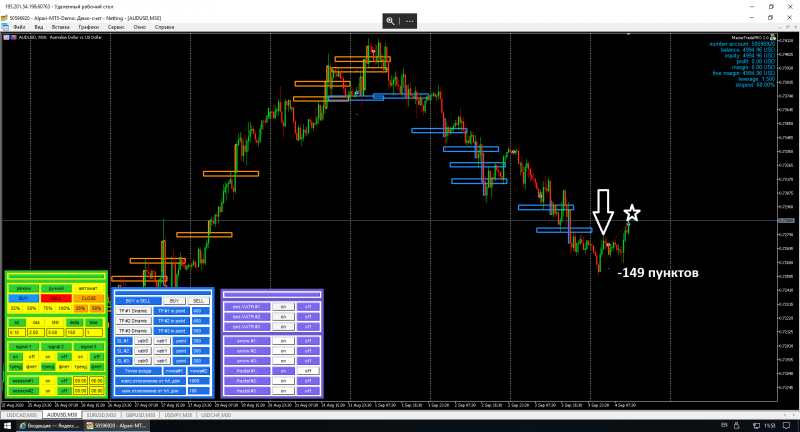
Task: Set тренд for signal 1
Action: click(x=15, y=366)
